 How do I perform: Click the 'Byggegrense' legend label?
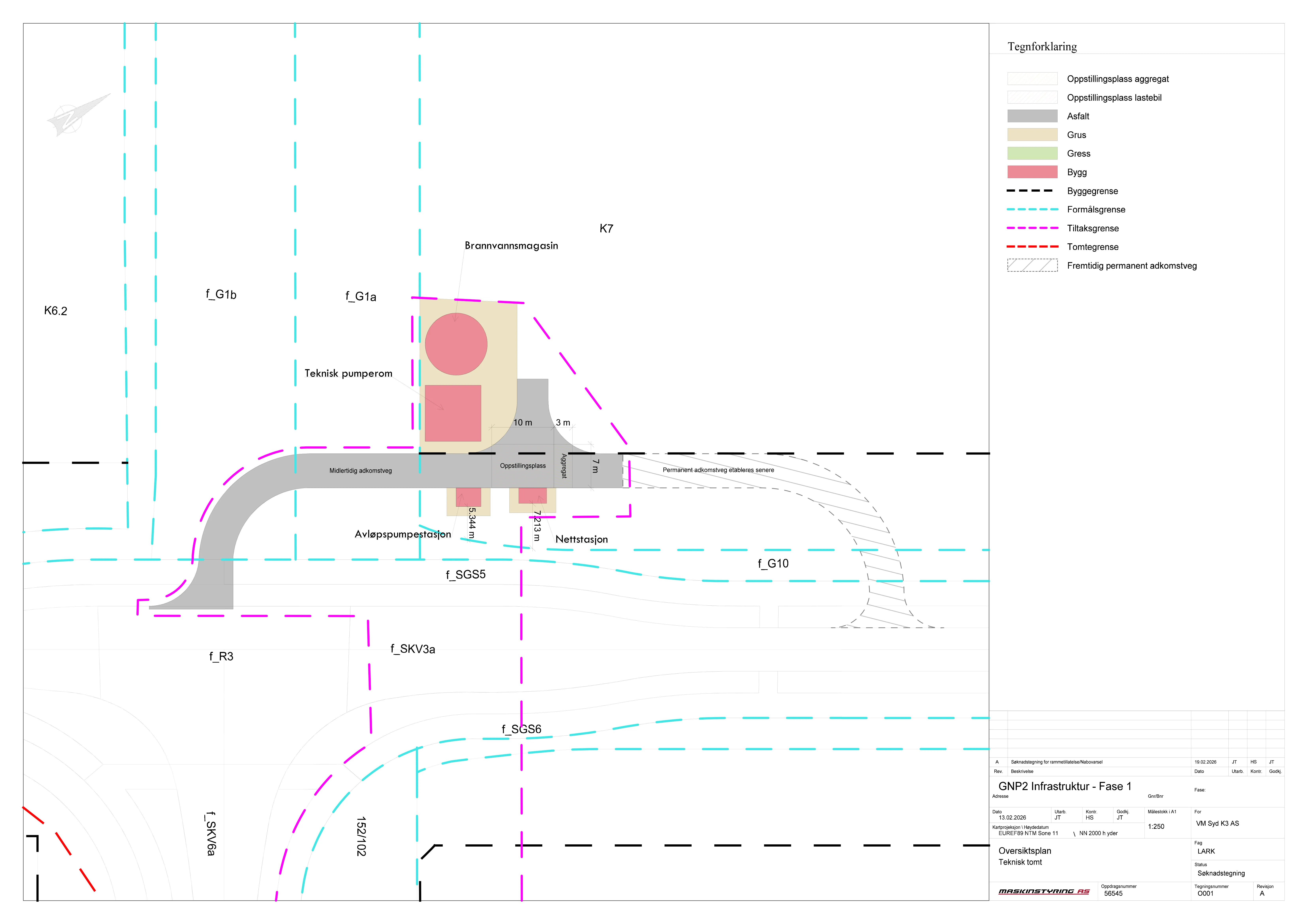point(1093,191)
